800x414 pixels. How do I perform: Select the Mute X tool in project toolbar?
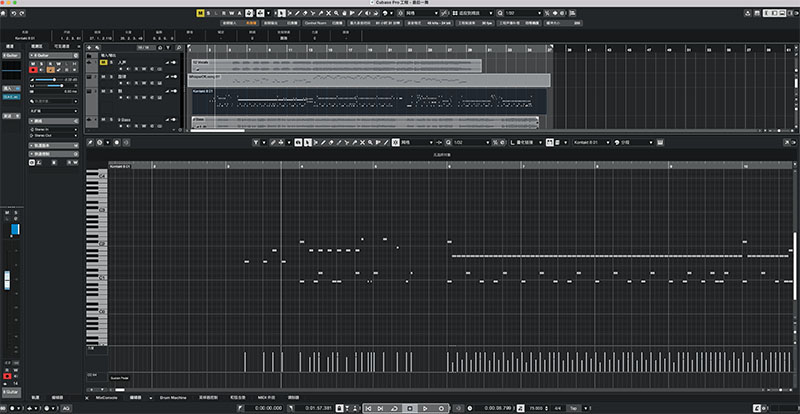[328, 13]
